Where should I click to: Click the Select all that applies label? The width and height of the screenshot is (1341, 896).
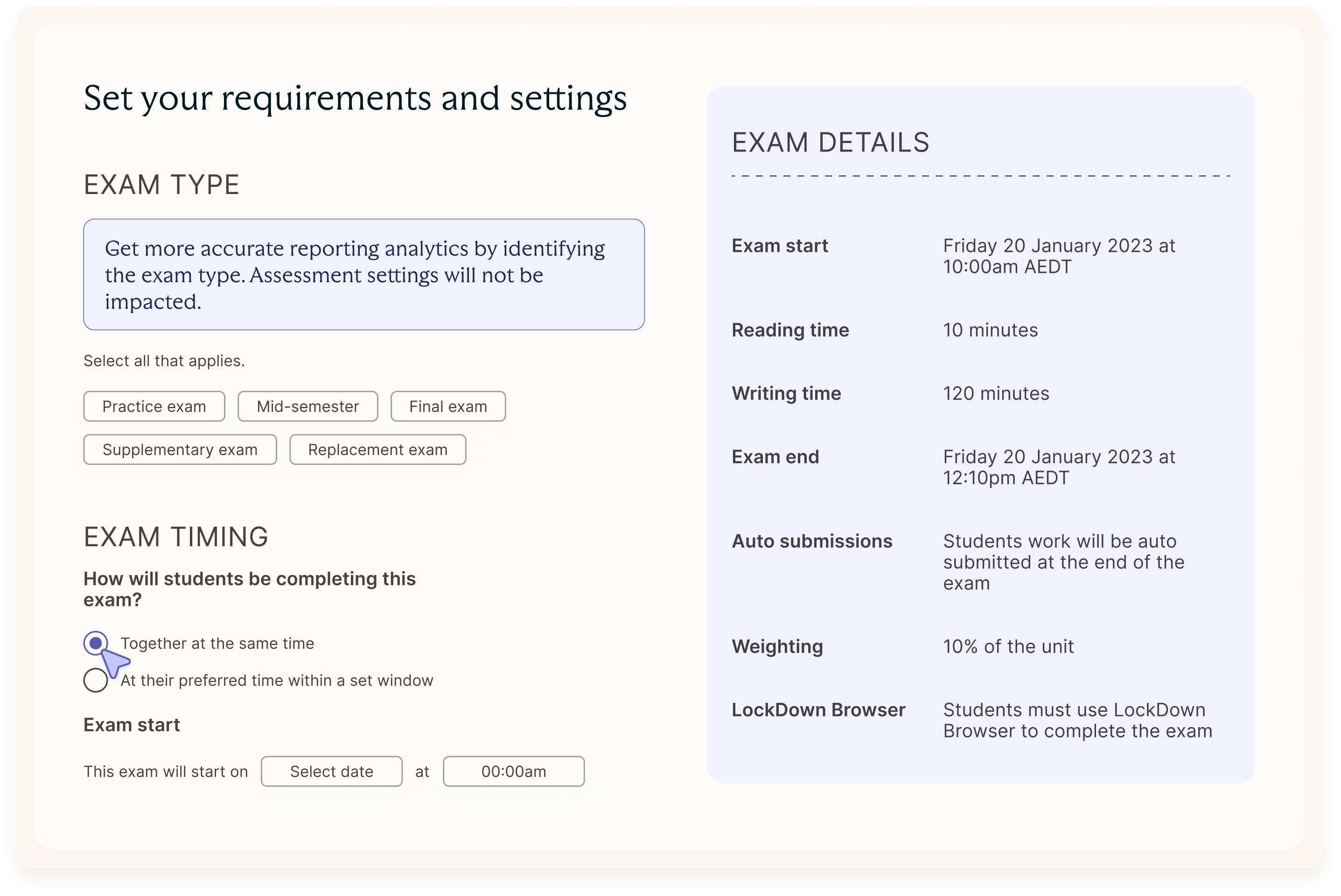coord(164,361)
